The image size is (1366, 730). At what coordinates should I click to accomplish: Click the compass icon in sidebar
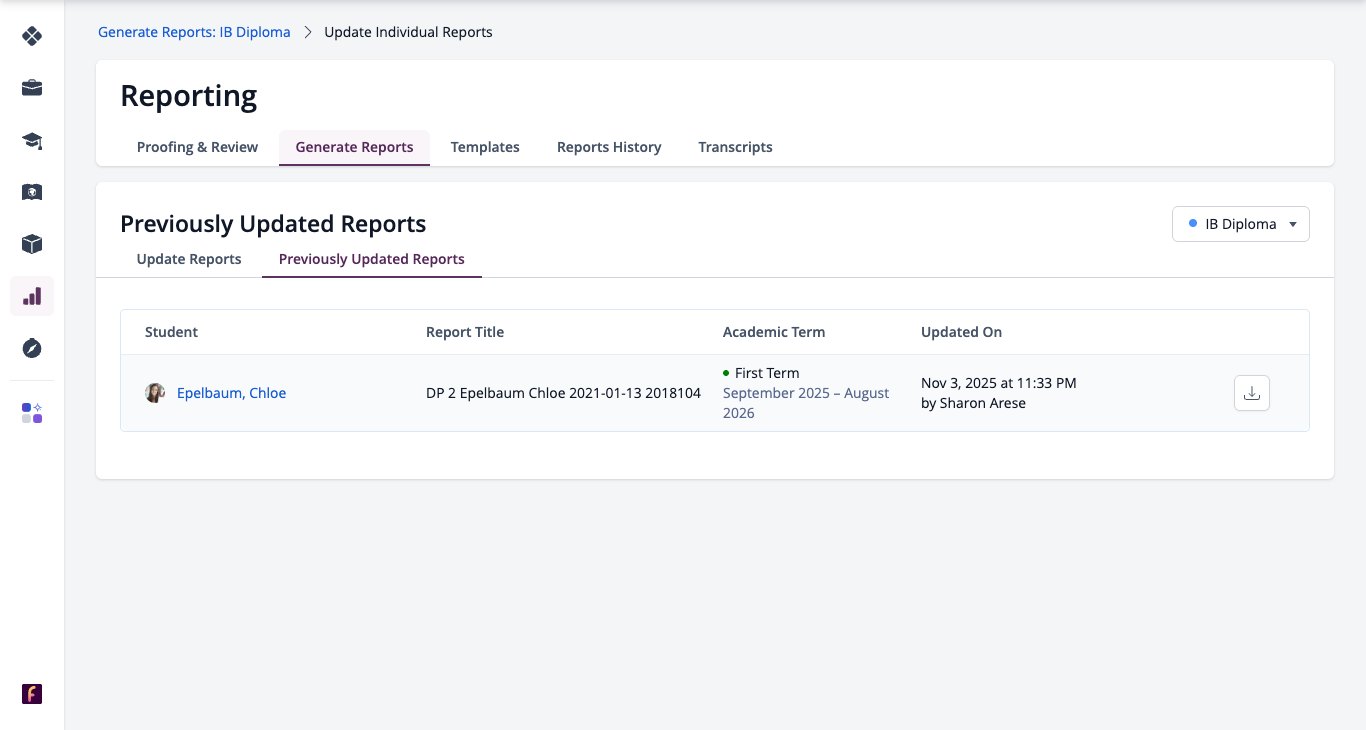(32, 348)
